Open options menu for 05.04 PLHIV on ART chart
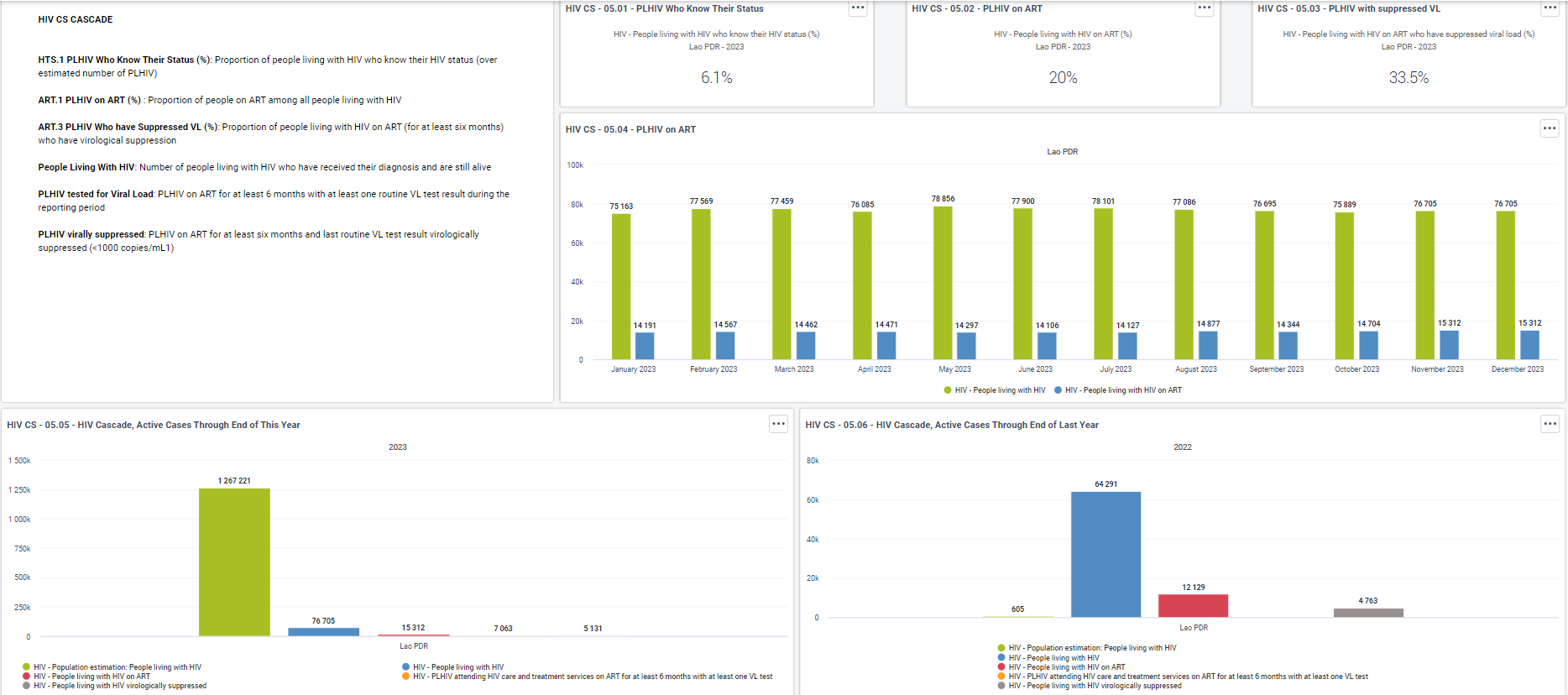The width and height of the screenshot is (1568, 695). click(x=1550, y=128)
